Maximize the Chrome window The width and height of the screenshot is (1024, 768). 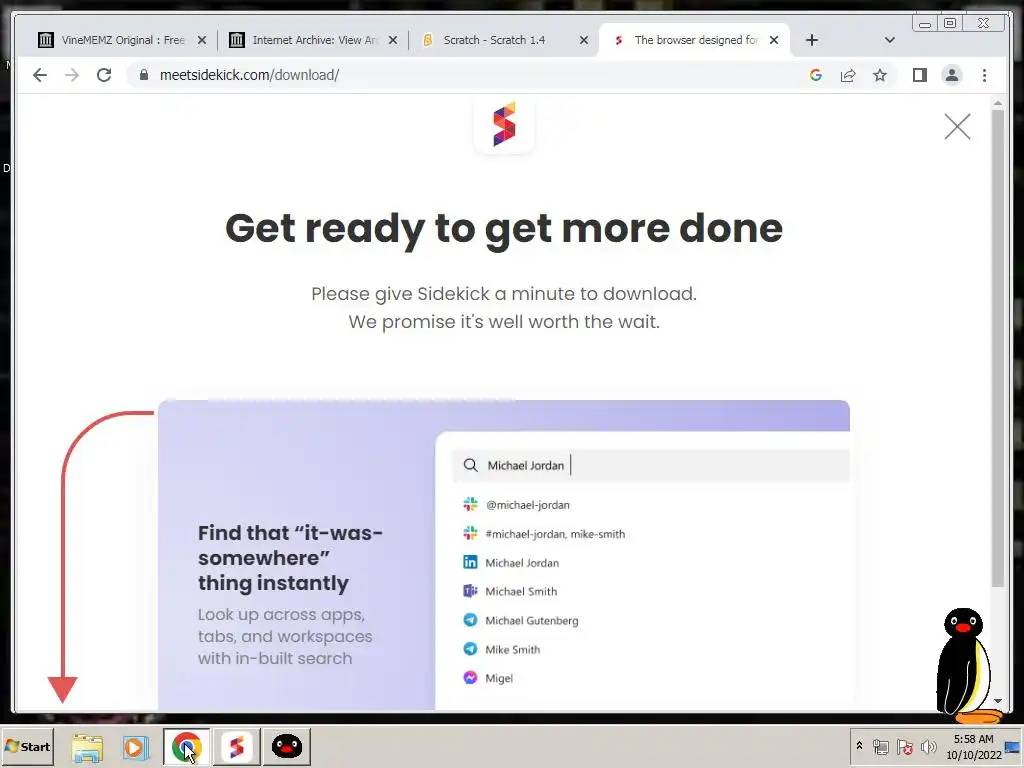(950, 24)
